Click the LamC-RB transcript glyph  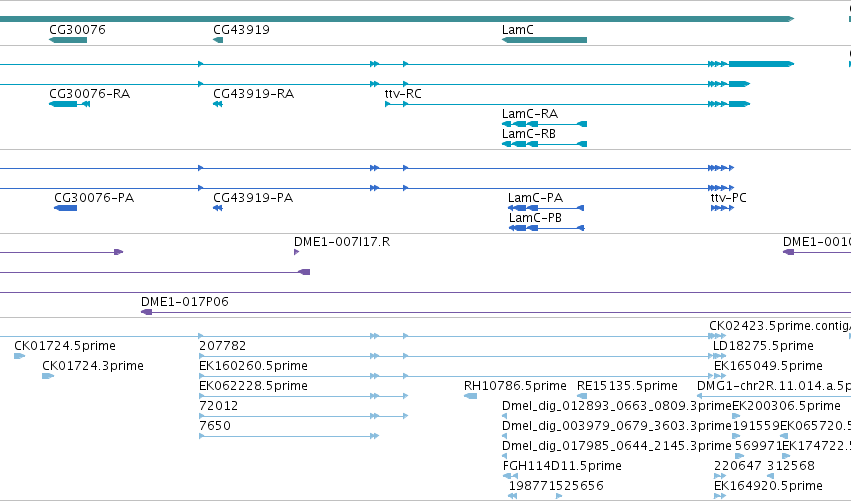coord(544,144)
